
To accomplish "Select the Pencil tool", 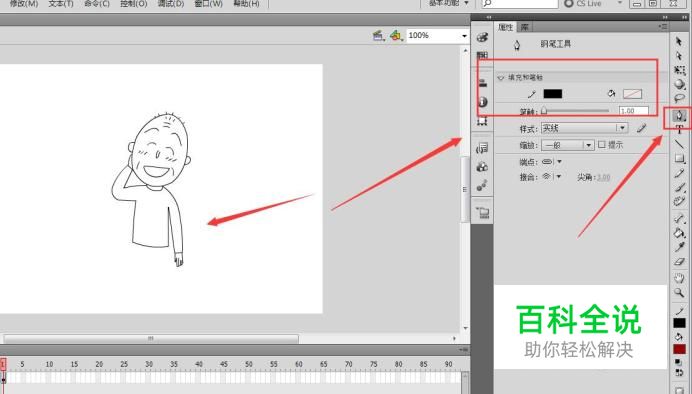I will pos(679,173).
